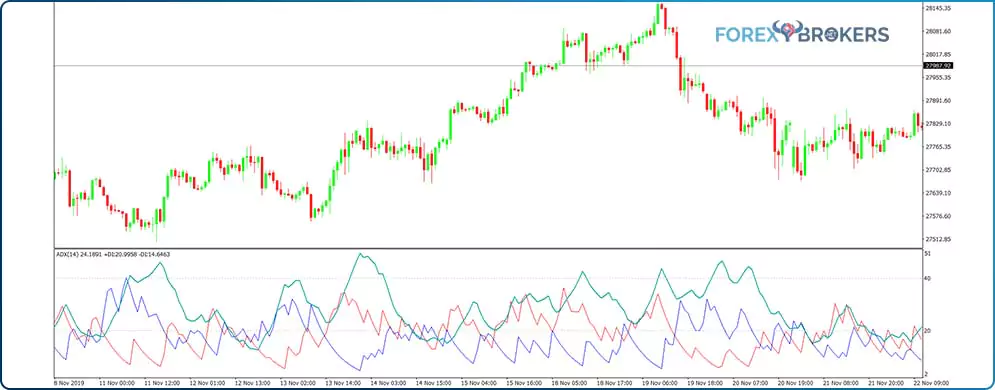995x390 pixels.
Task: Click the 27955.35 price axis label
Action: pos(939,77)
